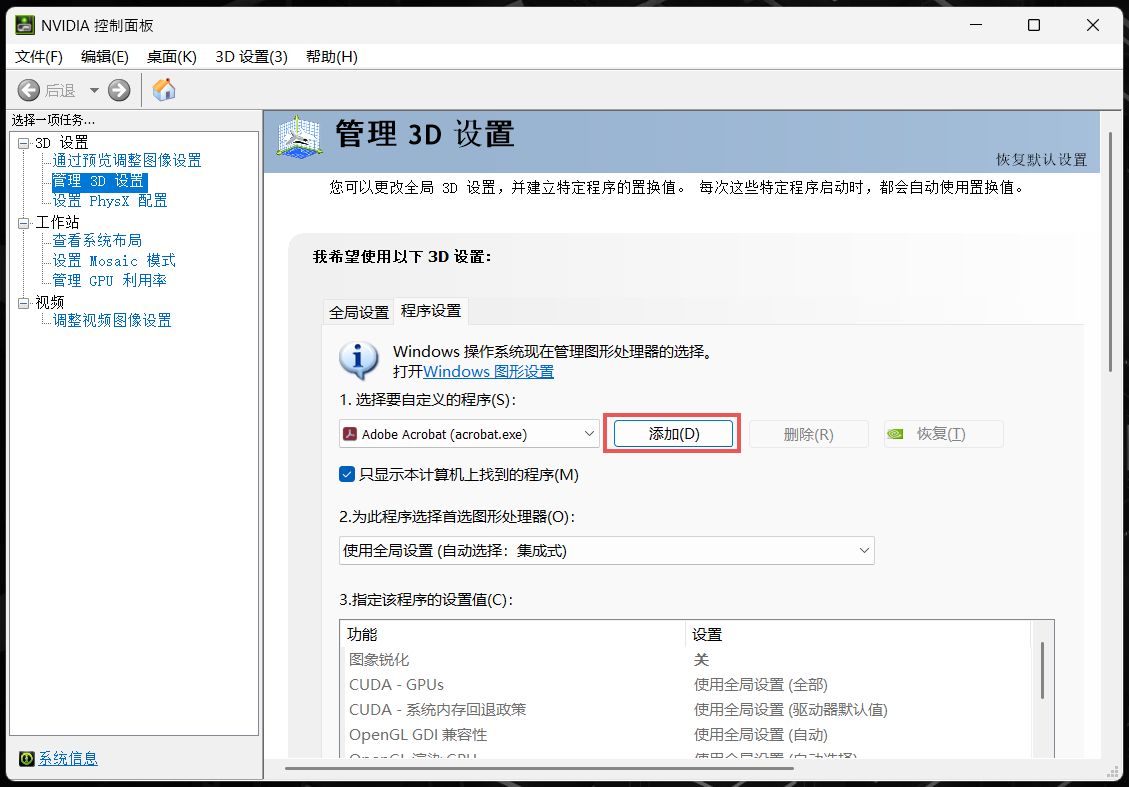Click the Home icon in toolbar
Viewport: 1129px width, 787px height.
click(164, 89)
